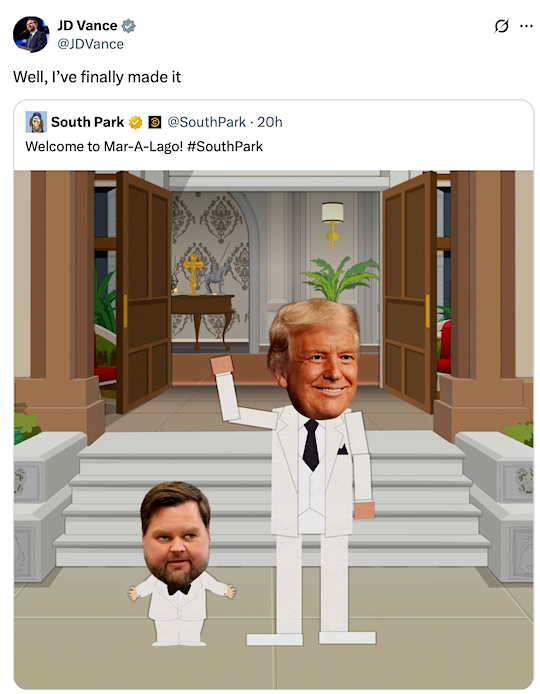Open the JD Vance profile avatar
The height and width of the screenshot is (694, 540).
click(31, 34)
